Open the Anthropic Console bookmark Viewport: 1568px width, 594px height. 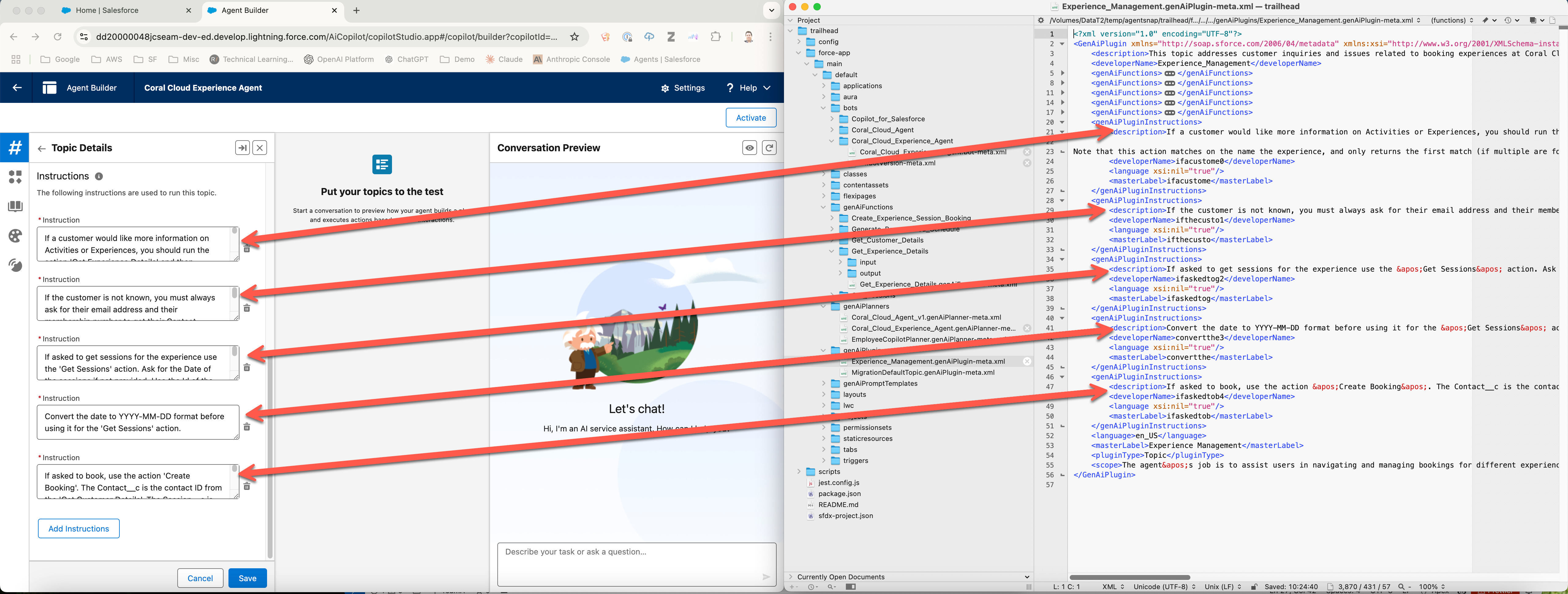point(571,59)
